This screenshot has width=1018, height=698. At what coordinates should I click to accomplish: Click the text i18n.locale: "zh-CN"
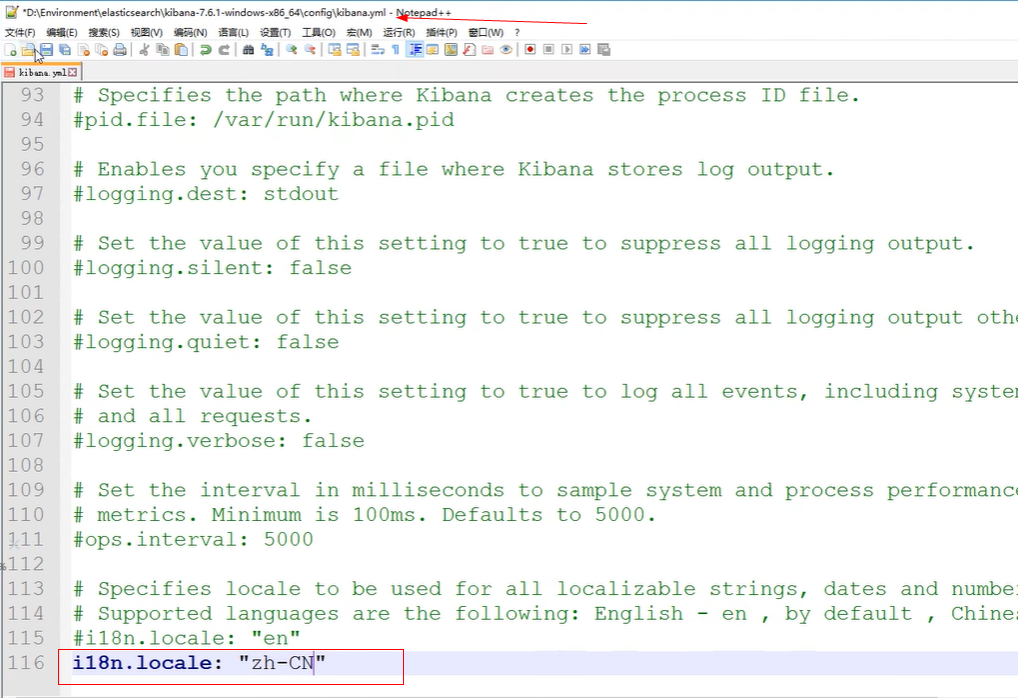point(199,663)
